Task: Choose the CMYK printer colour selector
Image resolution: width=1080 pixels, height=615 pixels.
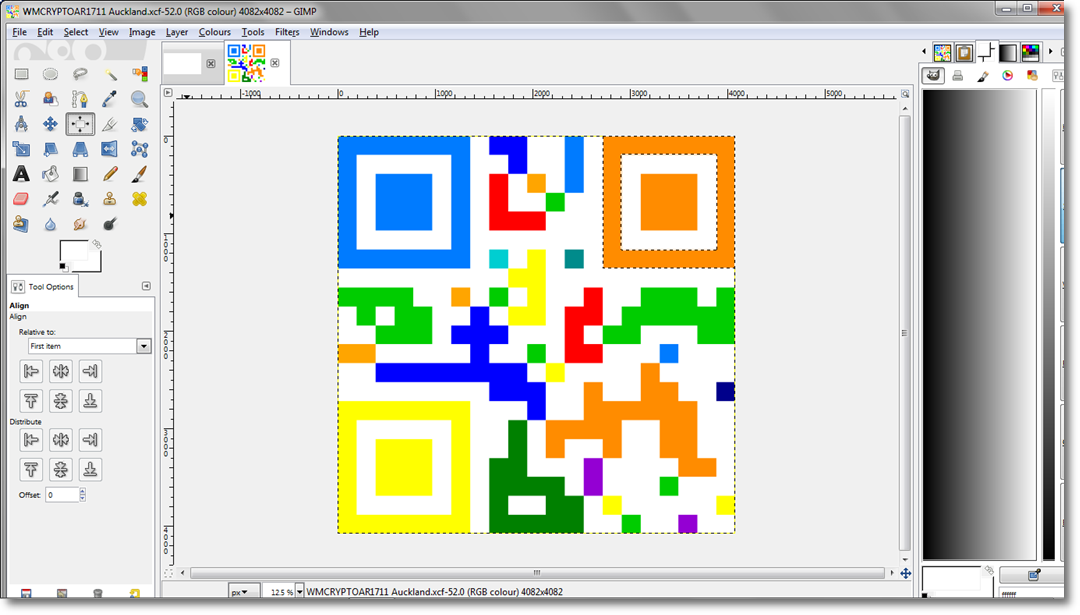Action: [x=957, y=76]
